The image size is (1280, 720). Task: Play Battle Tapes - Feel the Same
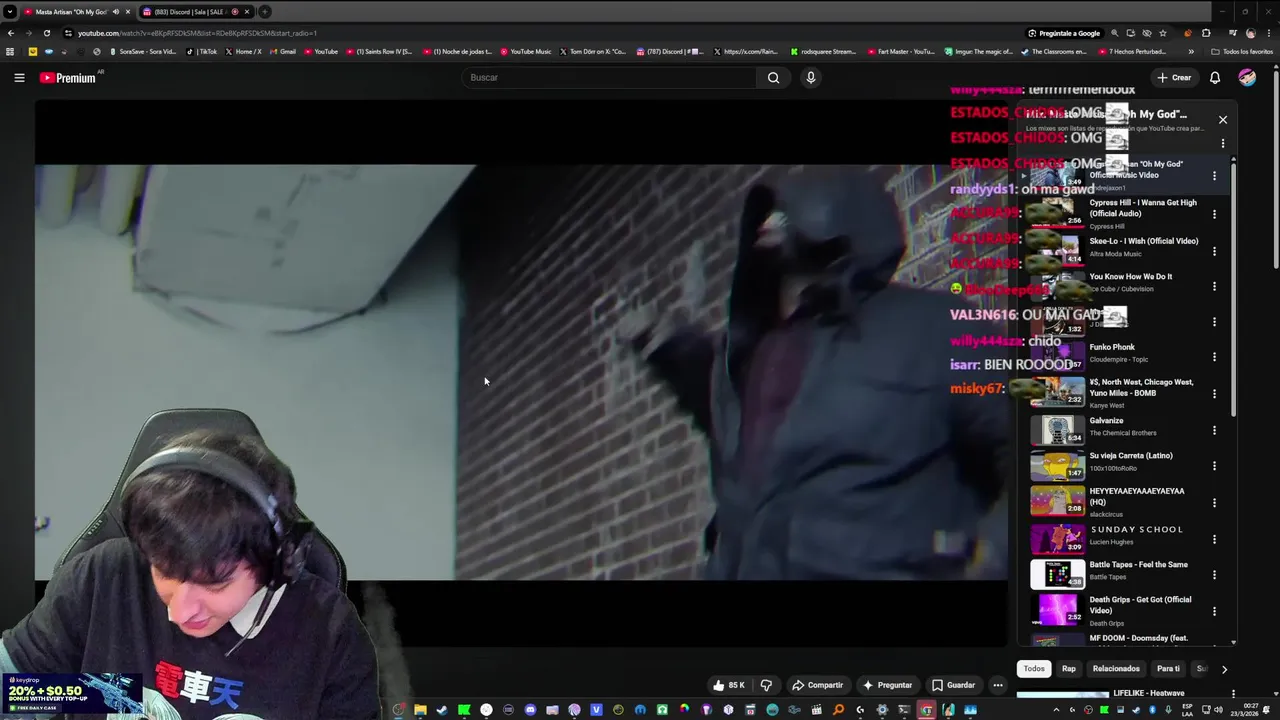point(1138,565)
